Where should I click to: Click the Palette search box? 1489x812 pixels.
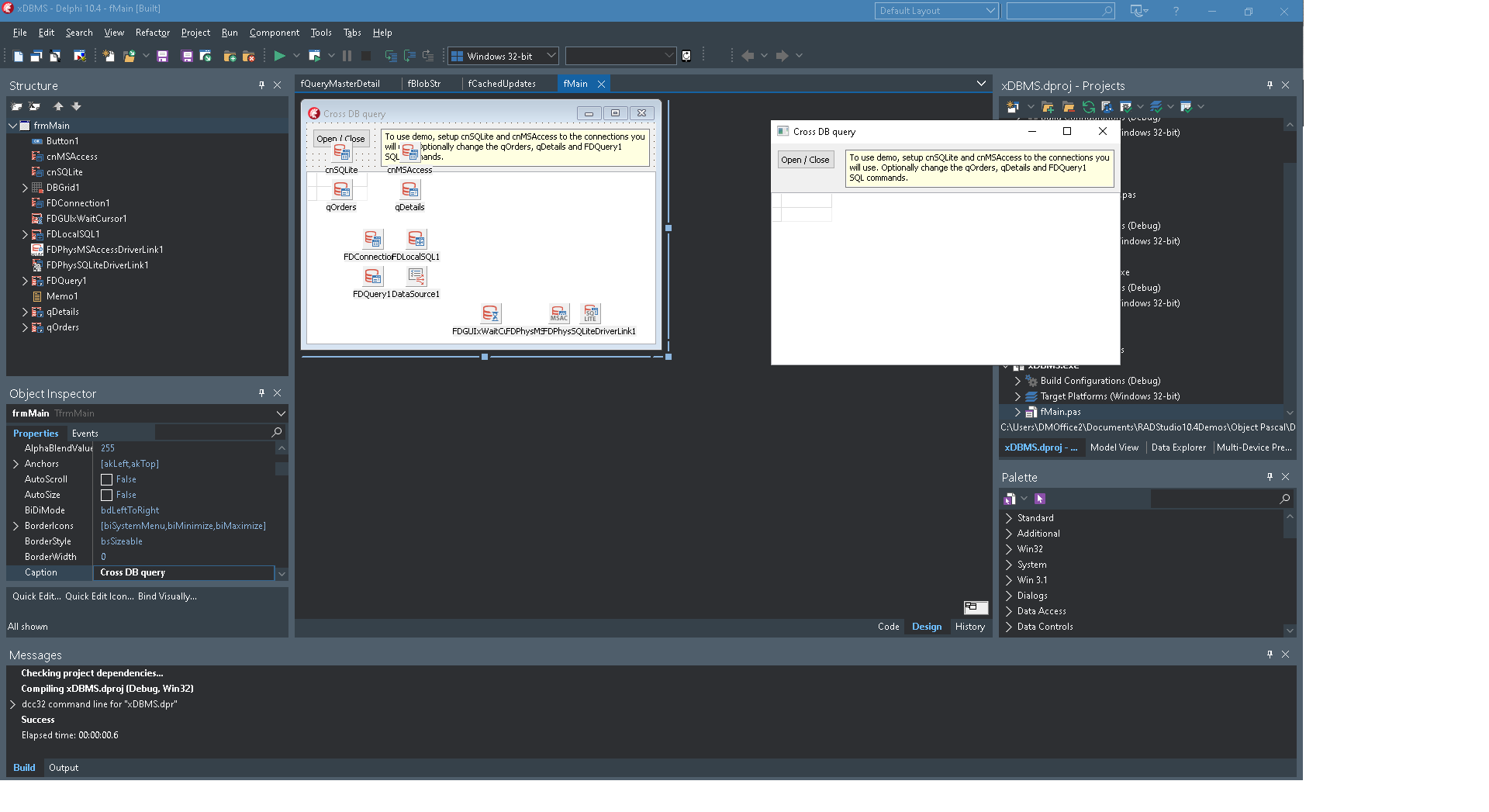pyautogui.click(x=1221, y=499)
